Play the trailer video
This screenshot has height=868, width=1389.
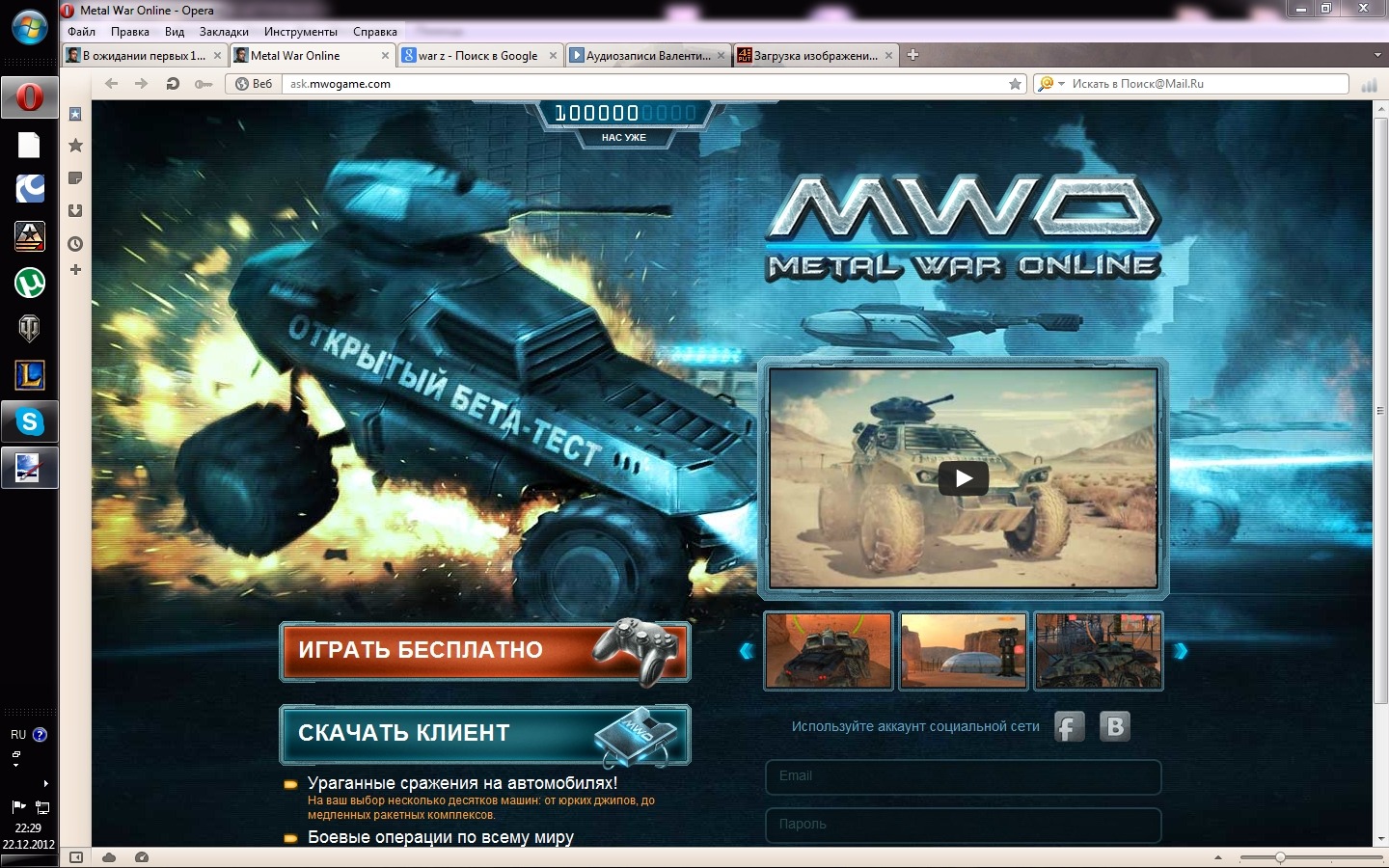coord(964,478)
